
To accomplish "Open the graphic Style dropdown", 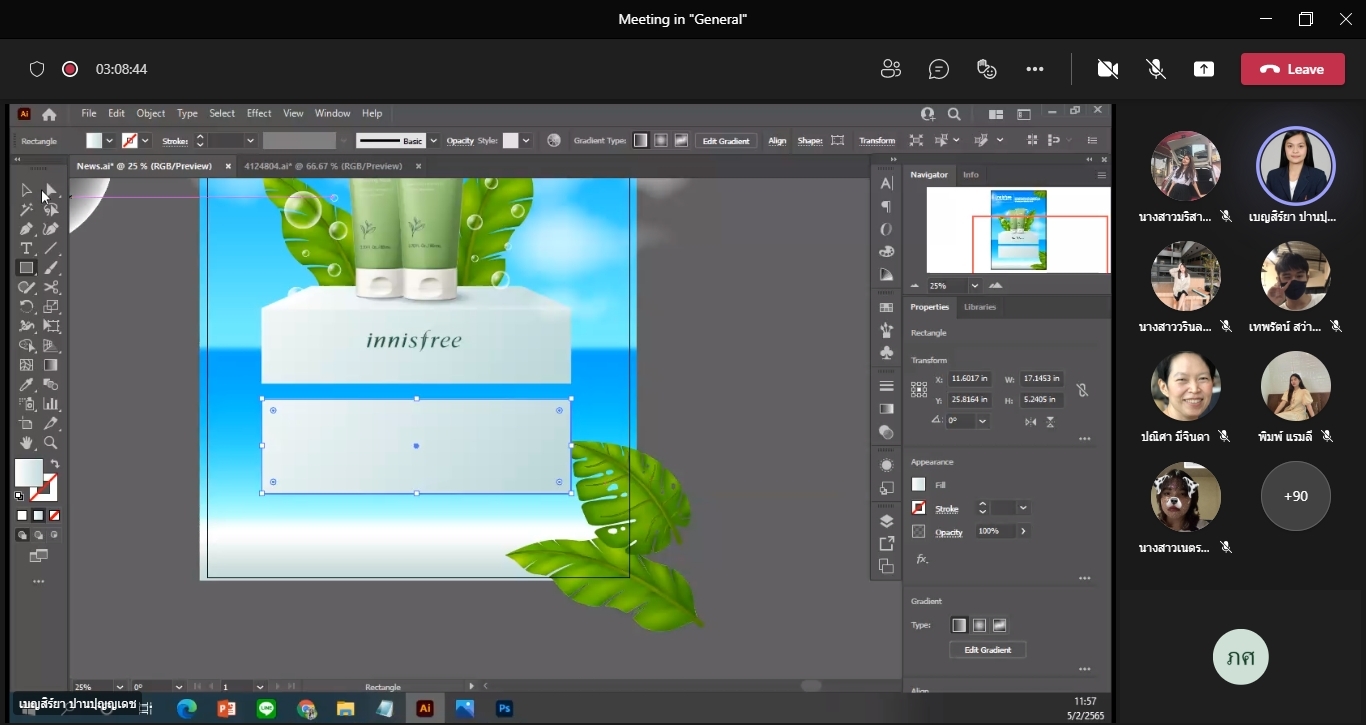I will (x=526, y=141).
